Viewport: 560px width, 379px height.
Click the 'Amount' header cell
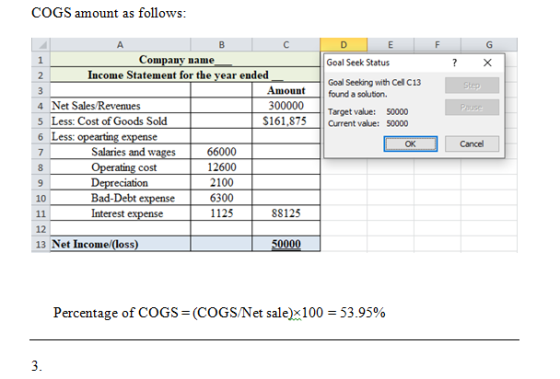point(286,90)
